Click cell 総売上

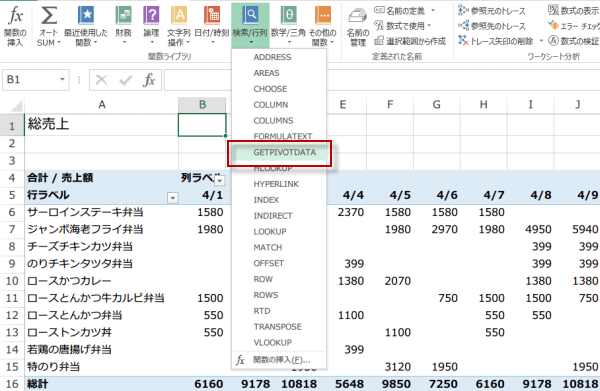(101, 124)
